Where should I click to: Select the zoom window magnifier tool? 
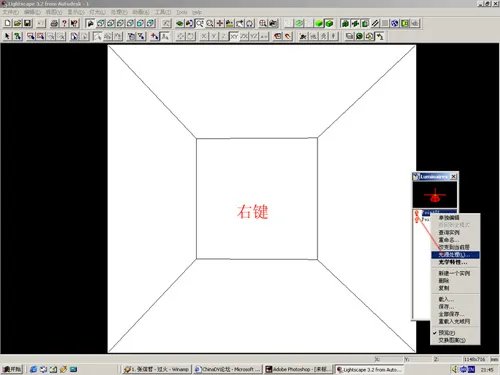click(x=199, y=23)
